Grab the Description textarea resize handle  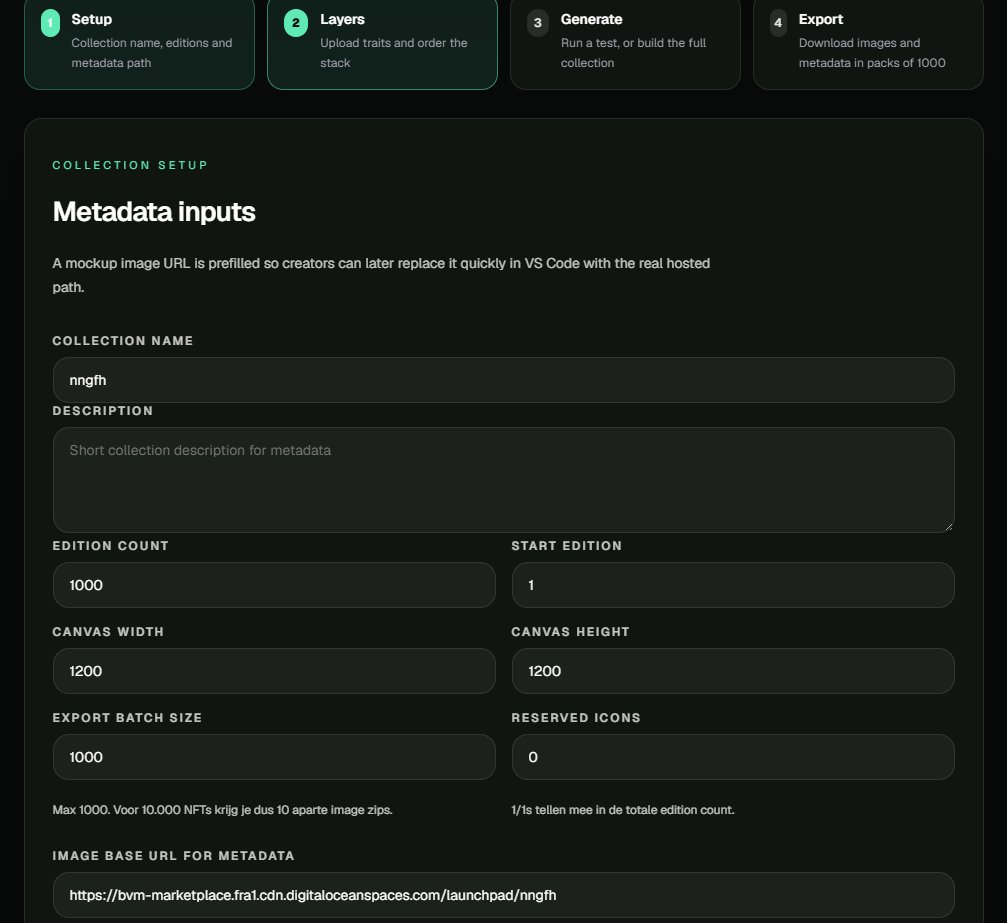pos(949,527)
